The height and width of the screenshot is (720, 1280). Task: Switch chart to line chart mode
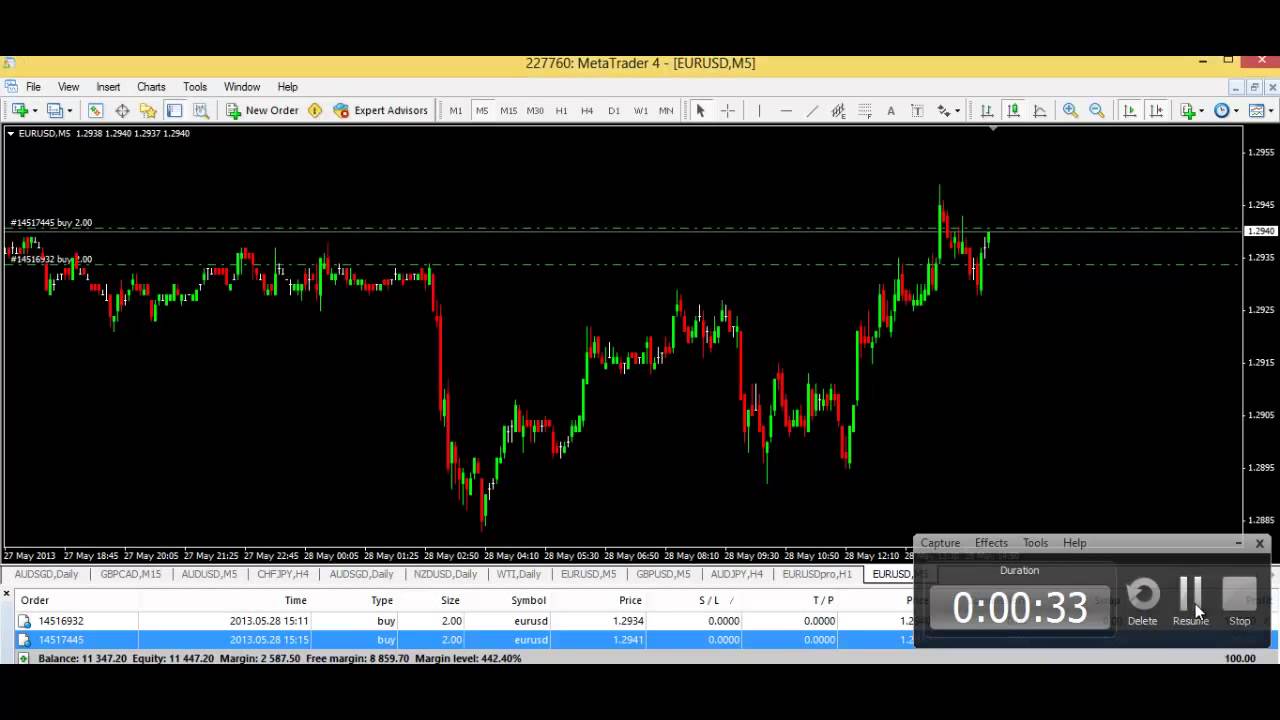click(x=1040, y=110)
